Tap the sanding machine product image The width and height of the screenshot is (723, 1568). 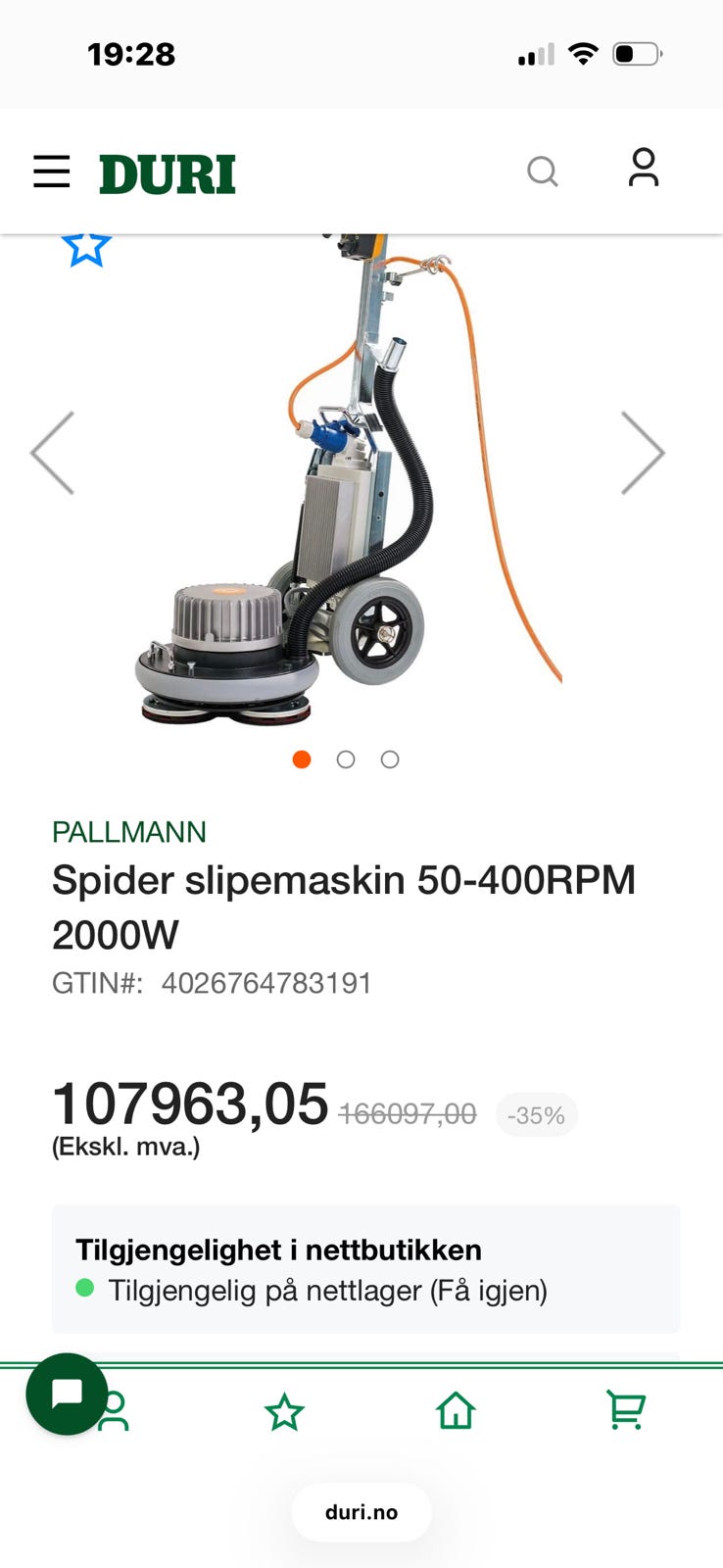pos(348,480)
